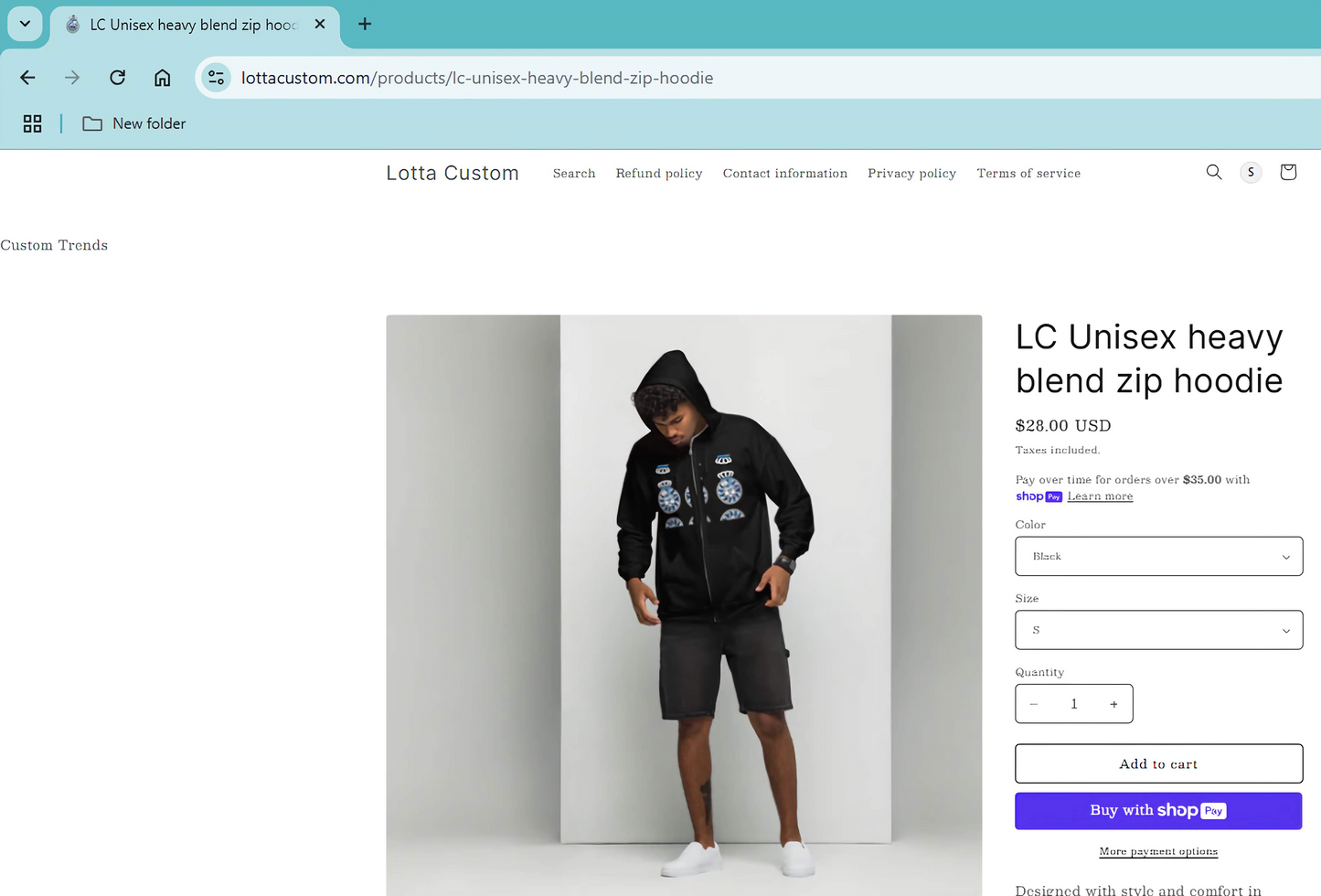Open the tab search chevron dropdown
This screenshot has height=896, width=1321.
tap(25, 24)
